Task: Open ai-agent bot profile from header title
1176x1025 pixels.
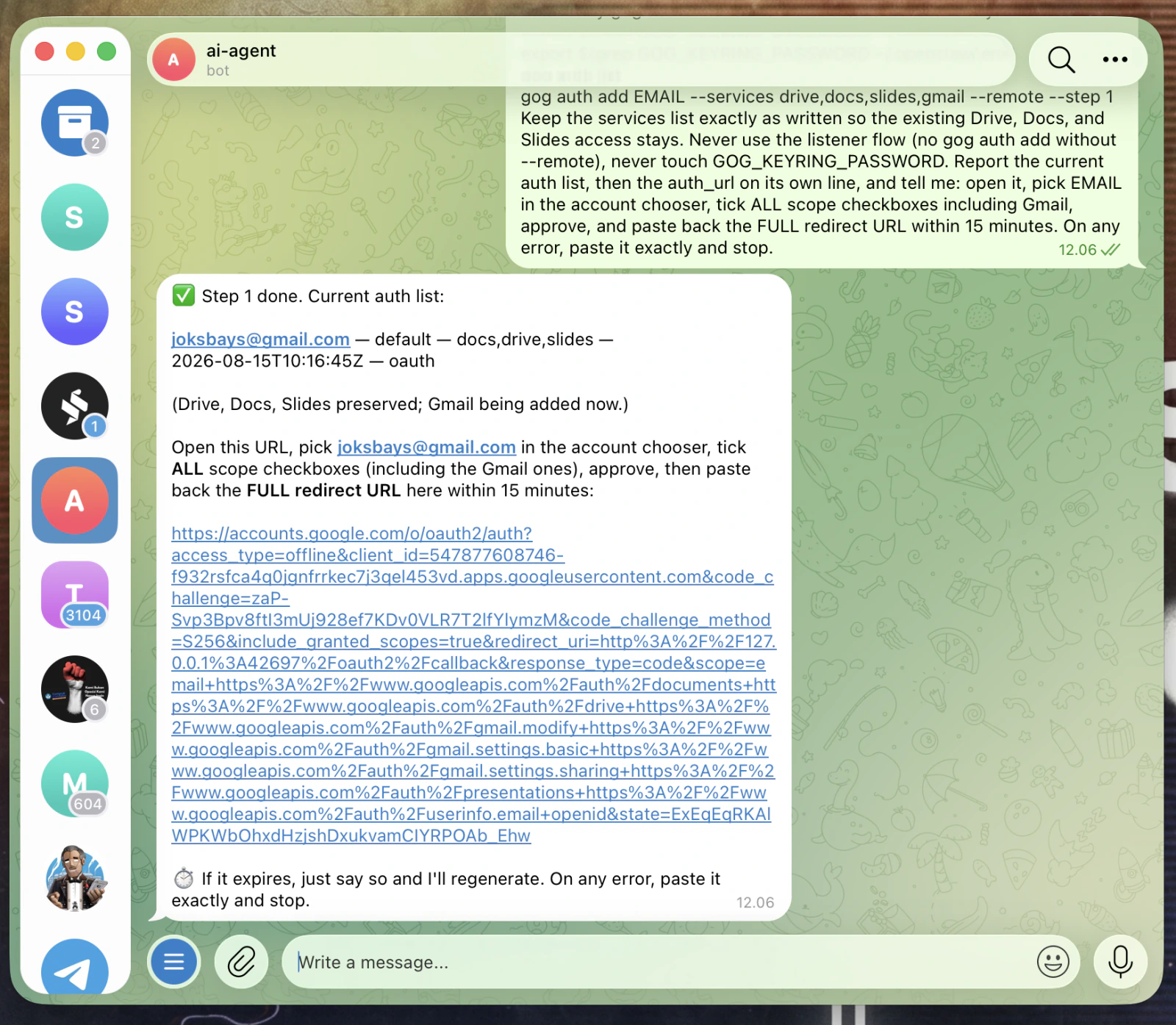Action: (x=241, y=51)
